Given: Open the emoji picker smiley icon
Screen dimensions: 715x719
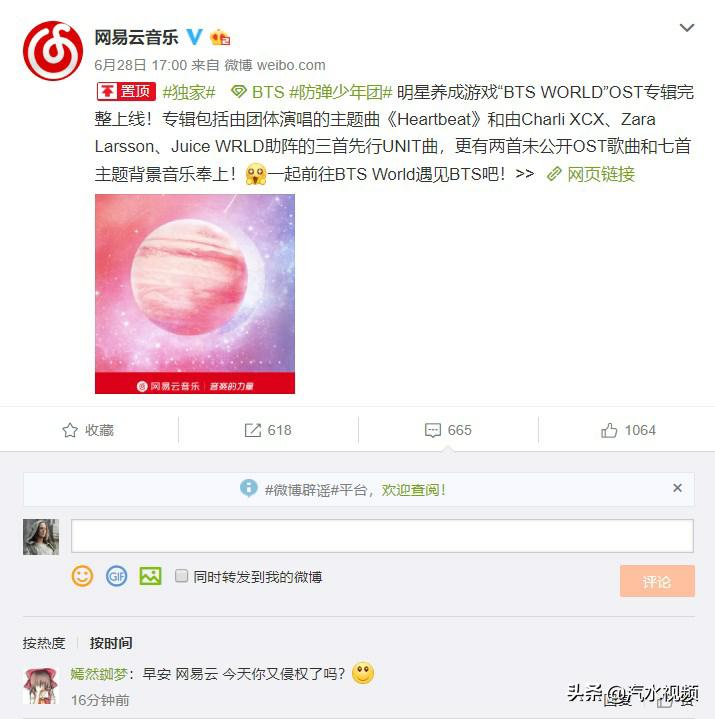Looking at the screenshot, I should tap(83, 576).
